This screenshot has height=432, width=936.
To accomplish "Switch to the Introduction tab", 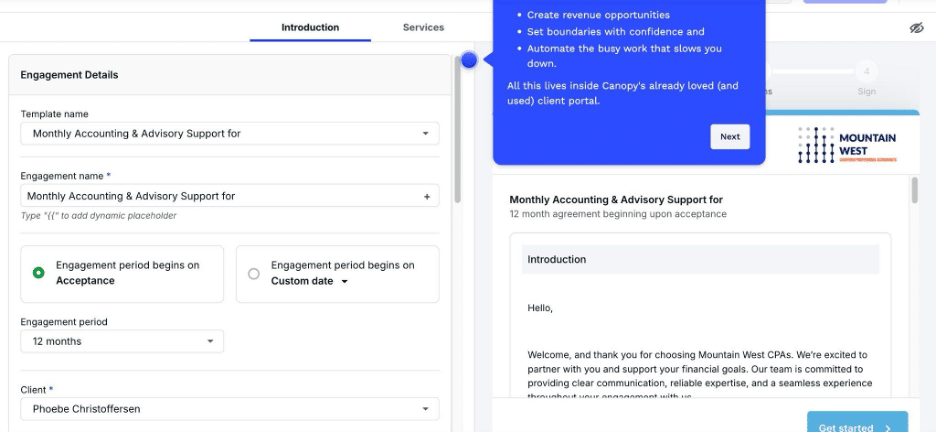I will (x=310, y=27).
